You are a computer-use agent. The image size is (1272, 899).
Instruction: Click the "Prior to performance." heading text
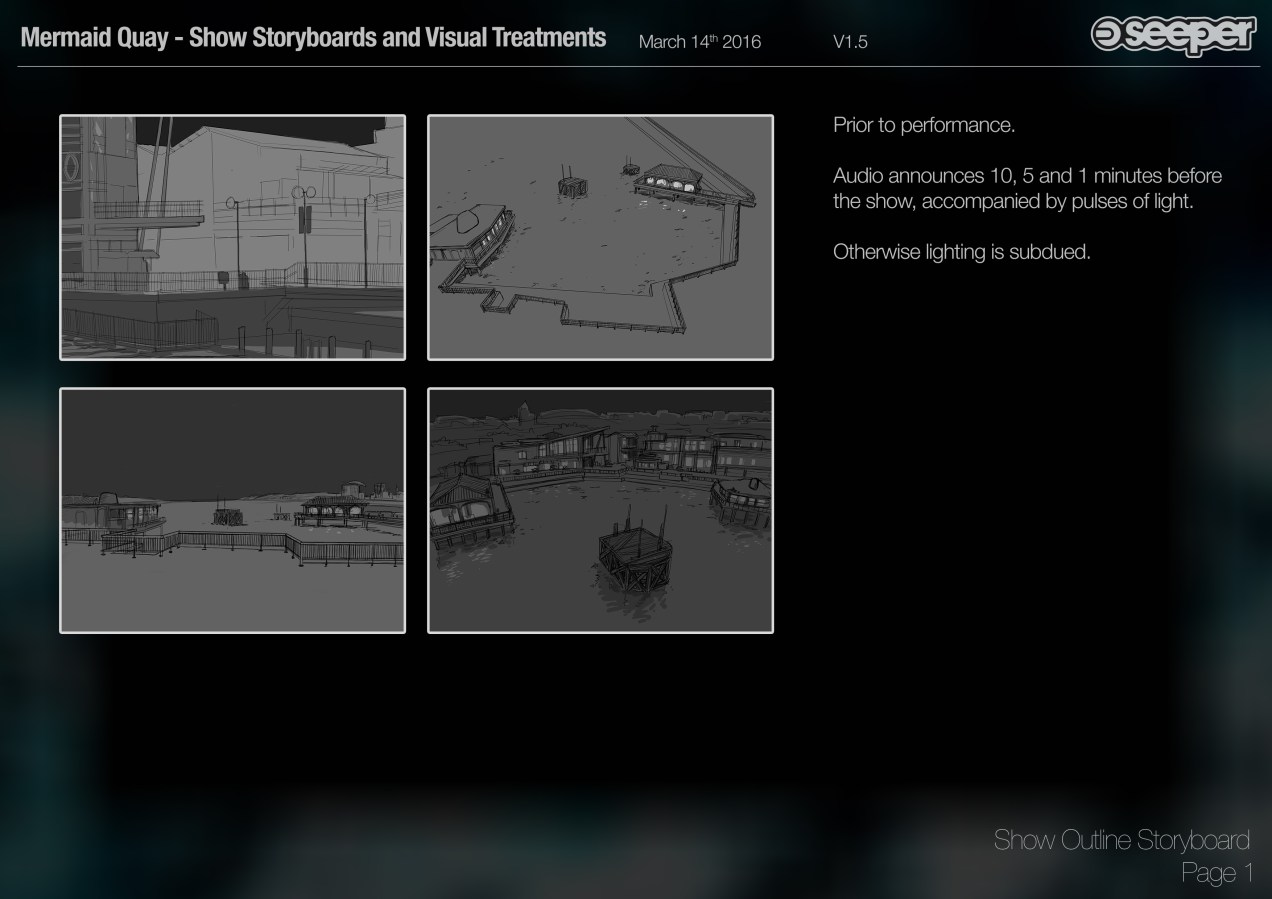pyautogui.click(x=924, y=126)
